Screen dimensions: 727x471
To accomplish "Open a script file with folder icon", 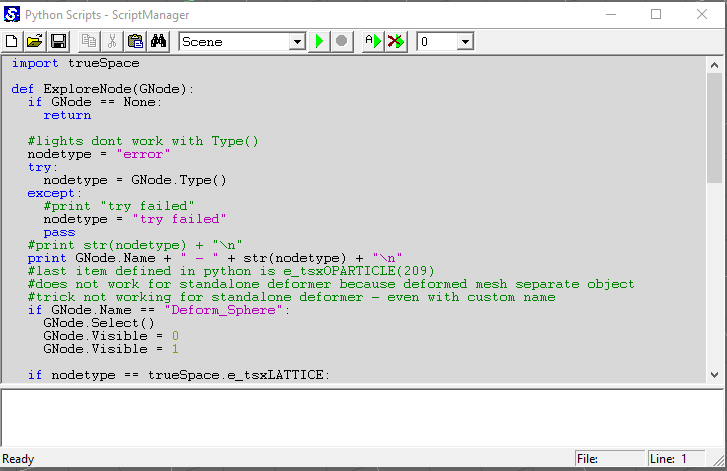I will [35, 42].
